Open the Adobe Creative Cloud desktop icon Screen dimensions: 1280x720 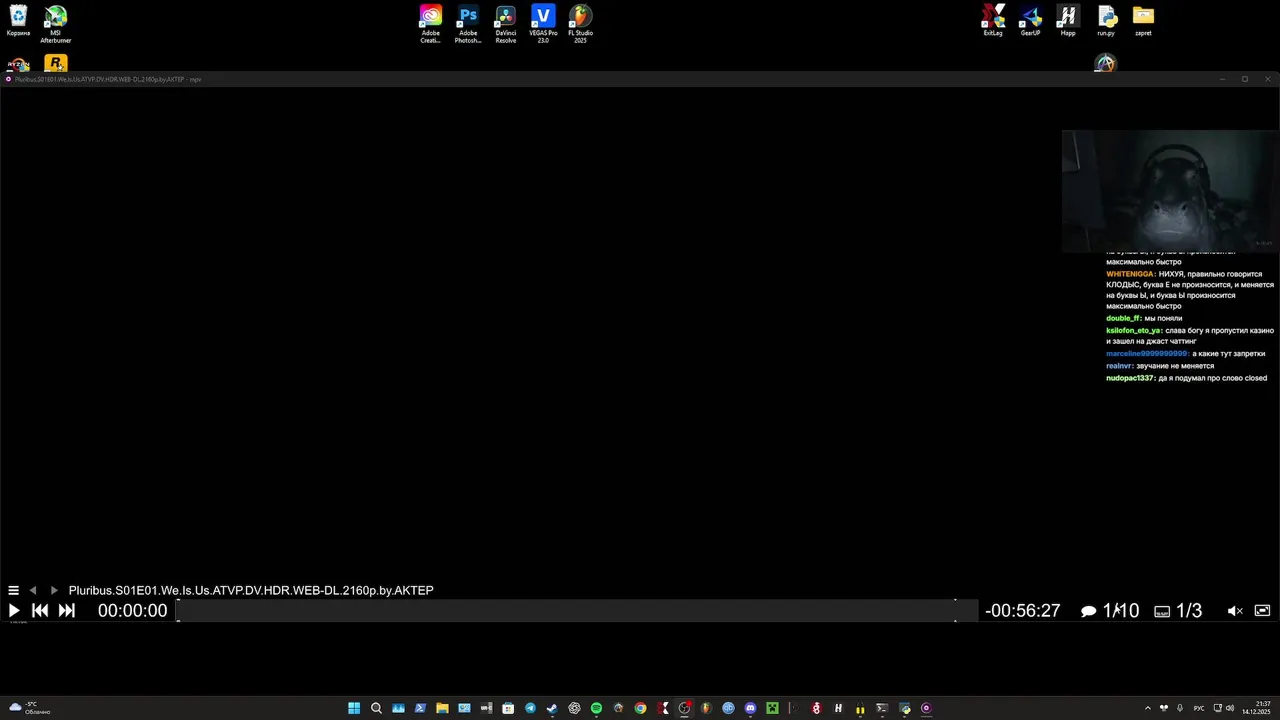(x=430, y=23)
